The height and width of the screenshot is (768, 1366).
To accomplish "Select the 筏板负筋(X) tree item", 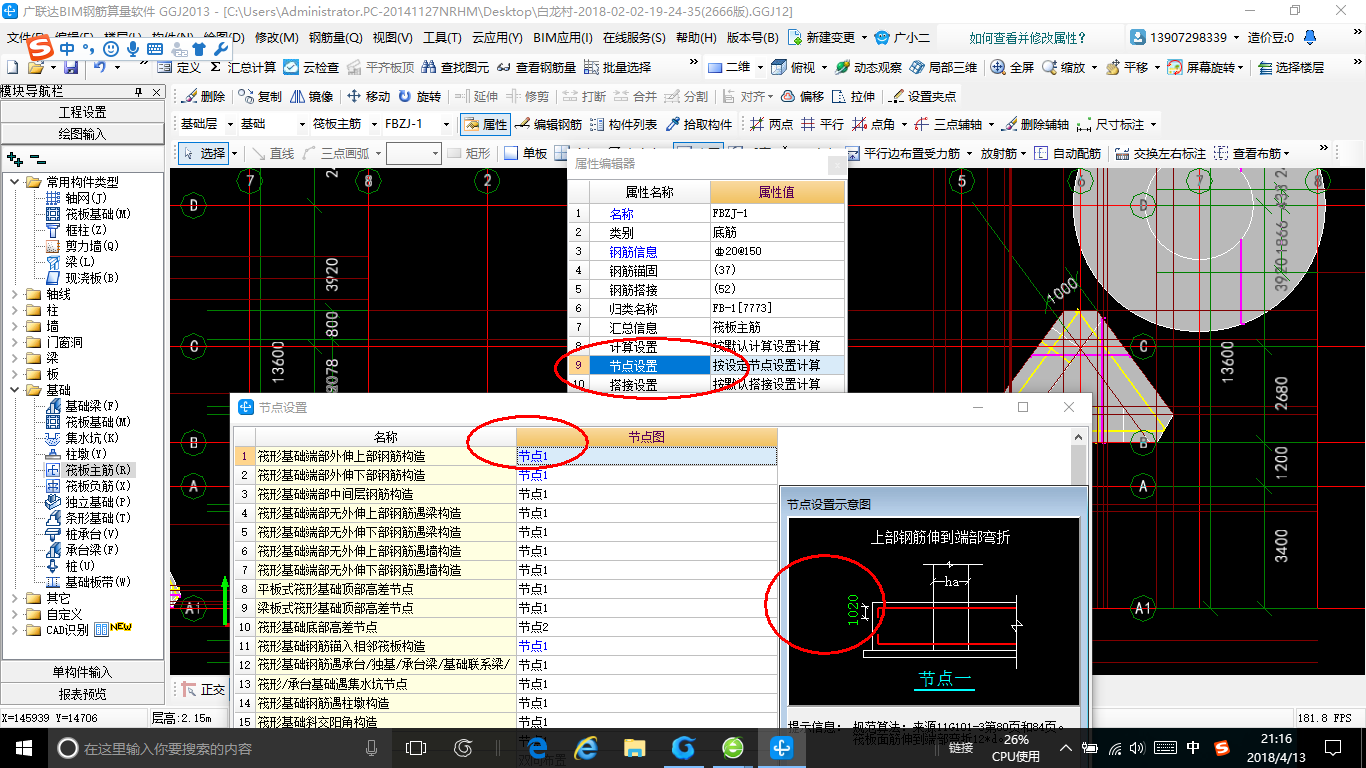I will pyautogui.click(x=97, y=486).
